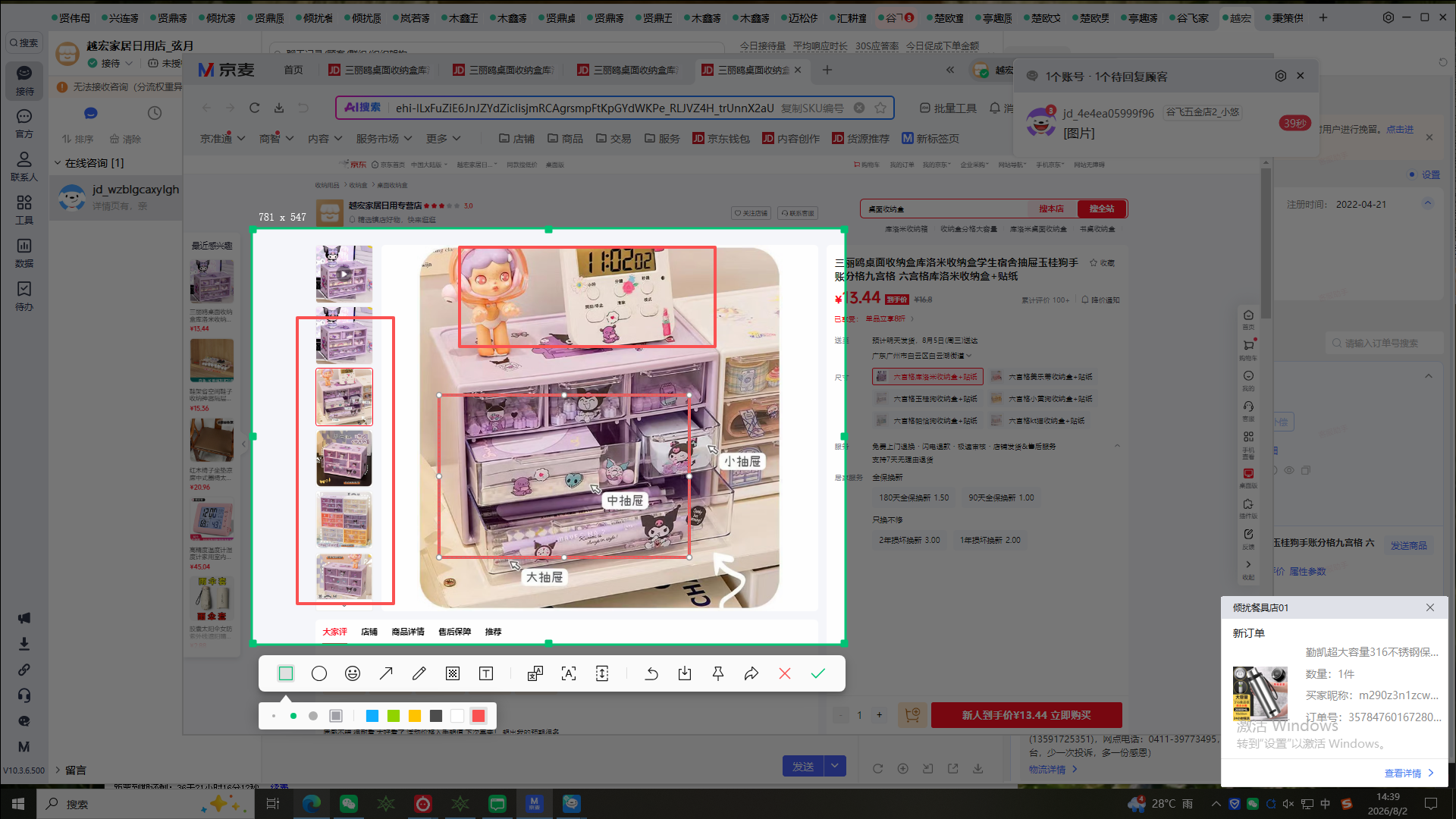The image size is (1456, 819).
Task: Select the 六宫格玉桂狗收纳盒+贴纸 option
Action: [x=927, y=399]
